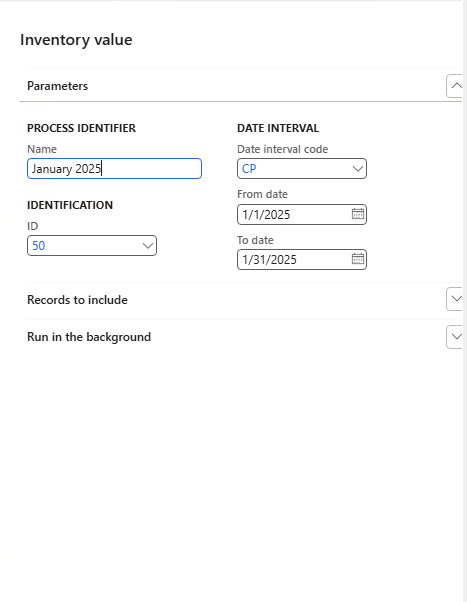
Task: Click the To date label
Action: click(255, 240)
